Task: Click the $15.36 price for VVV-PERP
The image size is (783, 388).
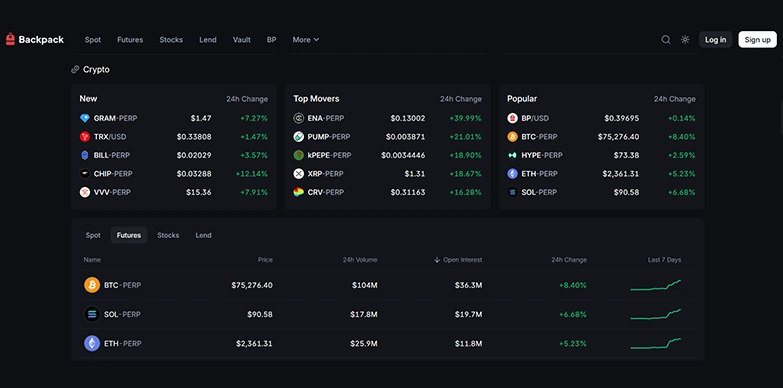Action: tap(199, 192)
